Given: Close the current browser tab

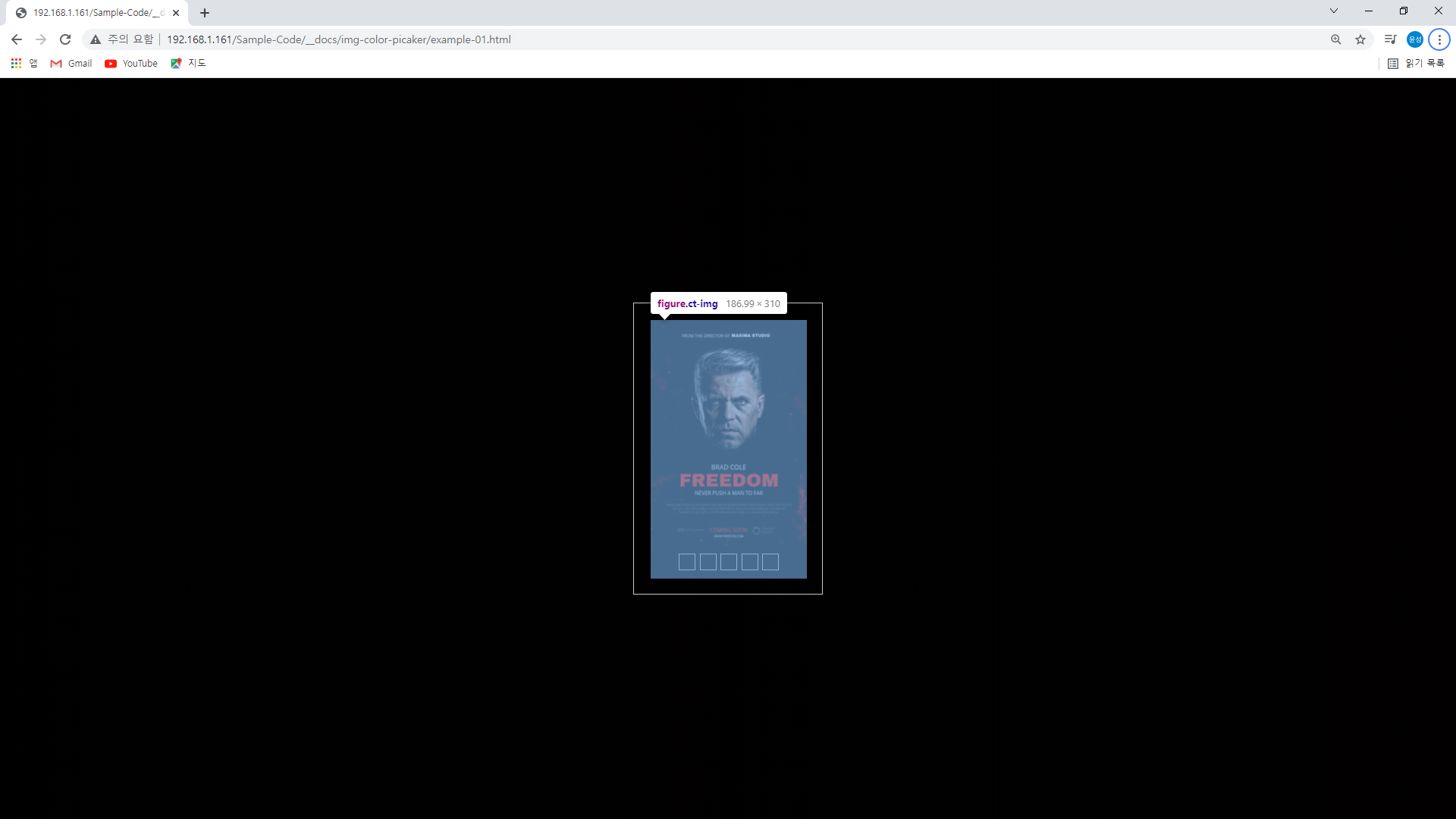Looking at the screenshot, I should tap(176, 13).
